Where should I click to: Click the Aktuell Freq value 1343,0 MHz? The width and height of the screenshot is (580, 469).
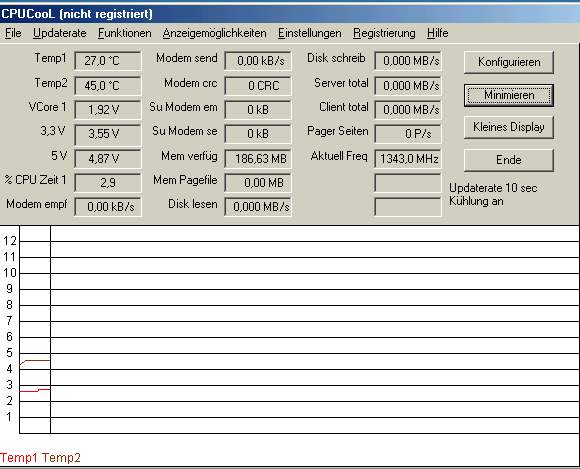point(408,159)
